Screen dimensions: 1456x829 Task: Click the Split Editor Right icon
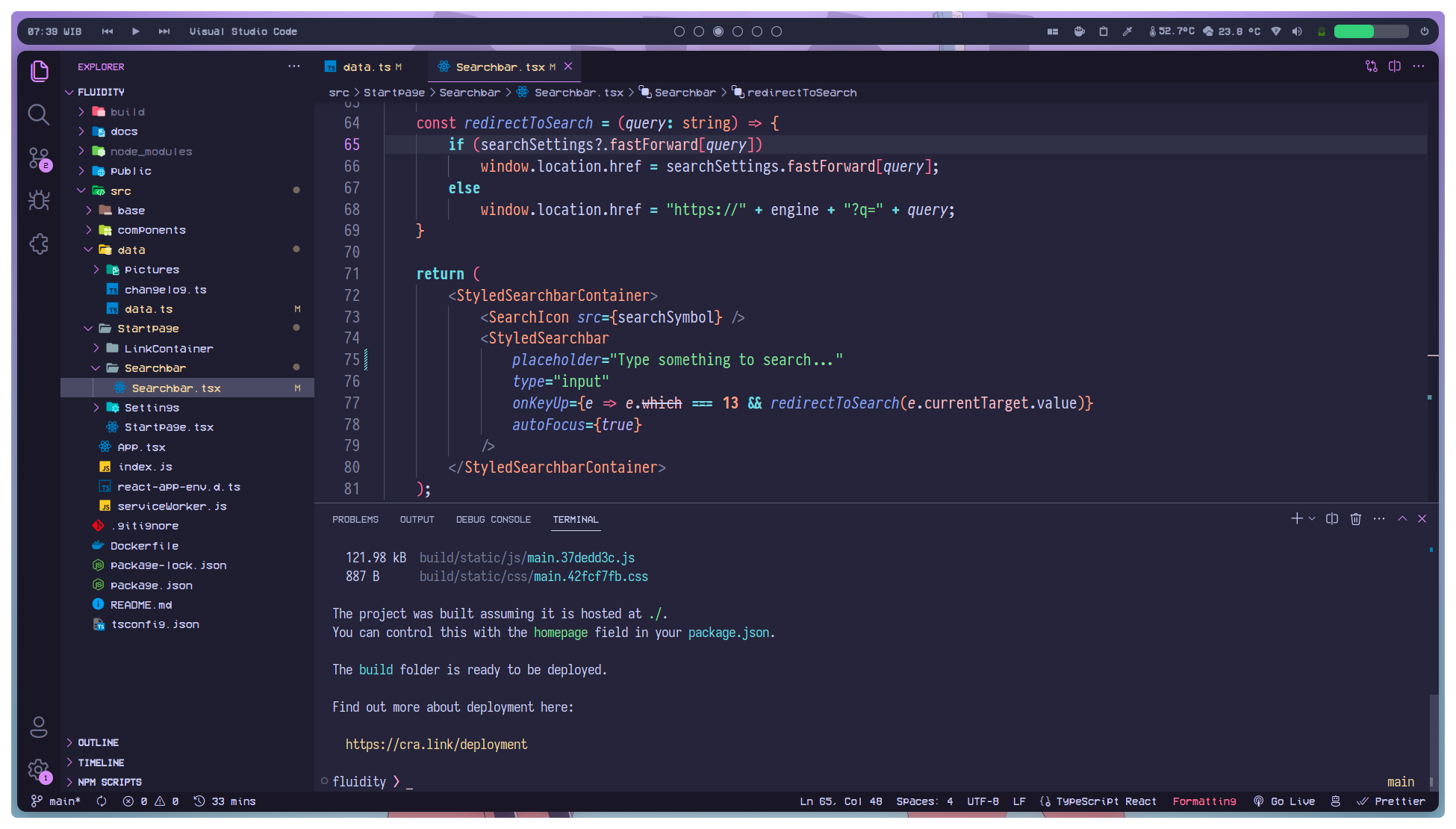tap(1394, 66)
